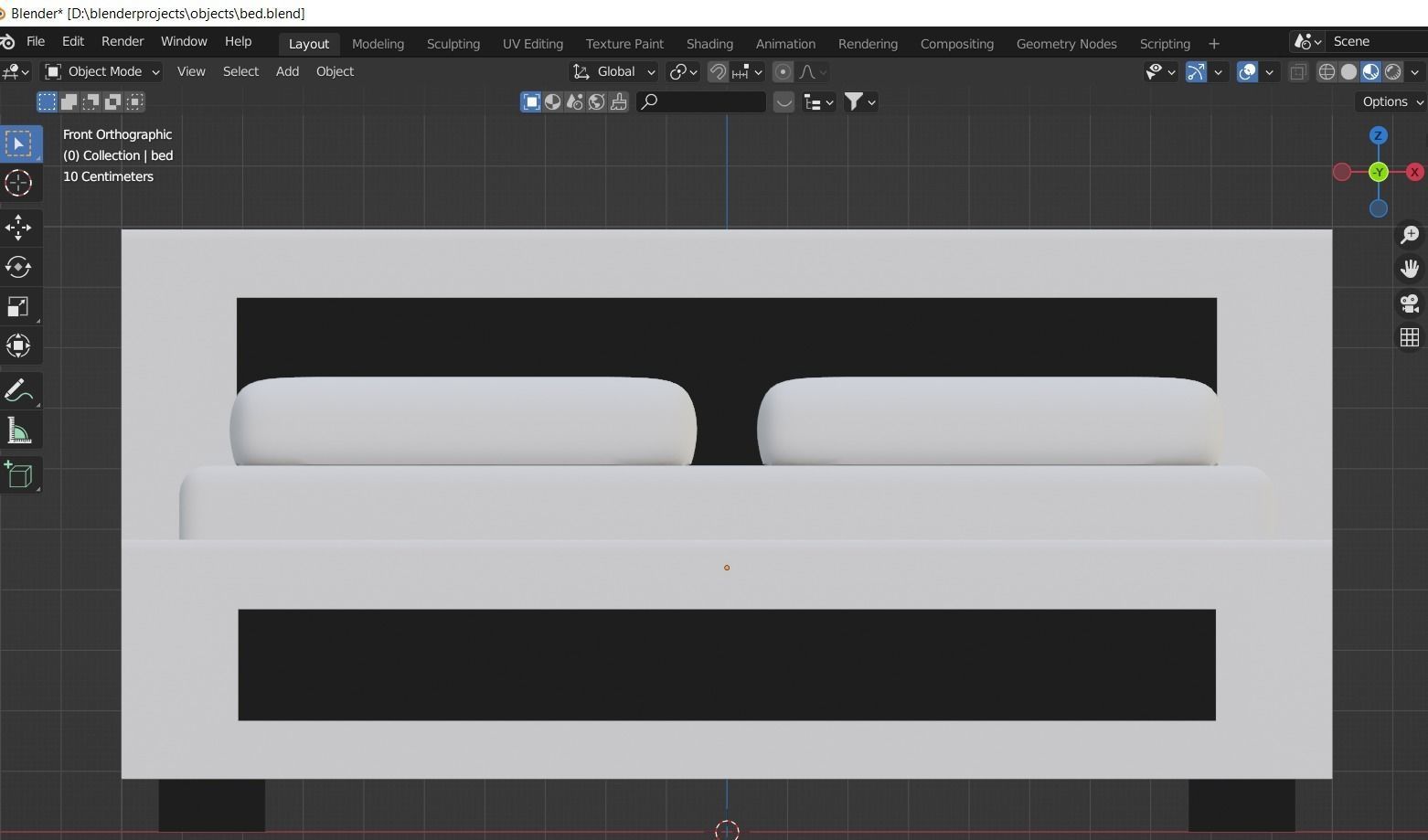
Task: Choose the Annotate pencil tool
Action: [x=19, y=390]
